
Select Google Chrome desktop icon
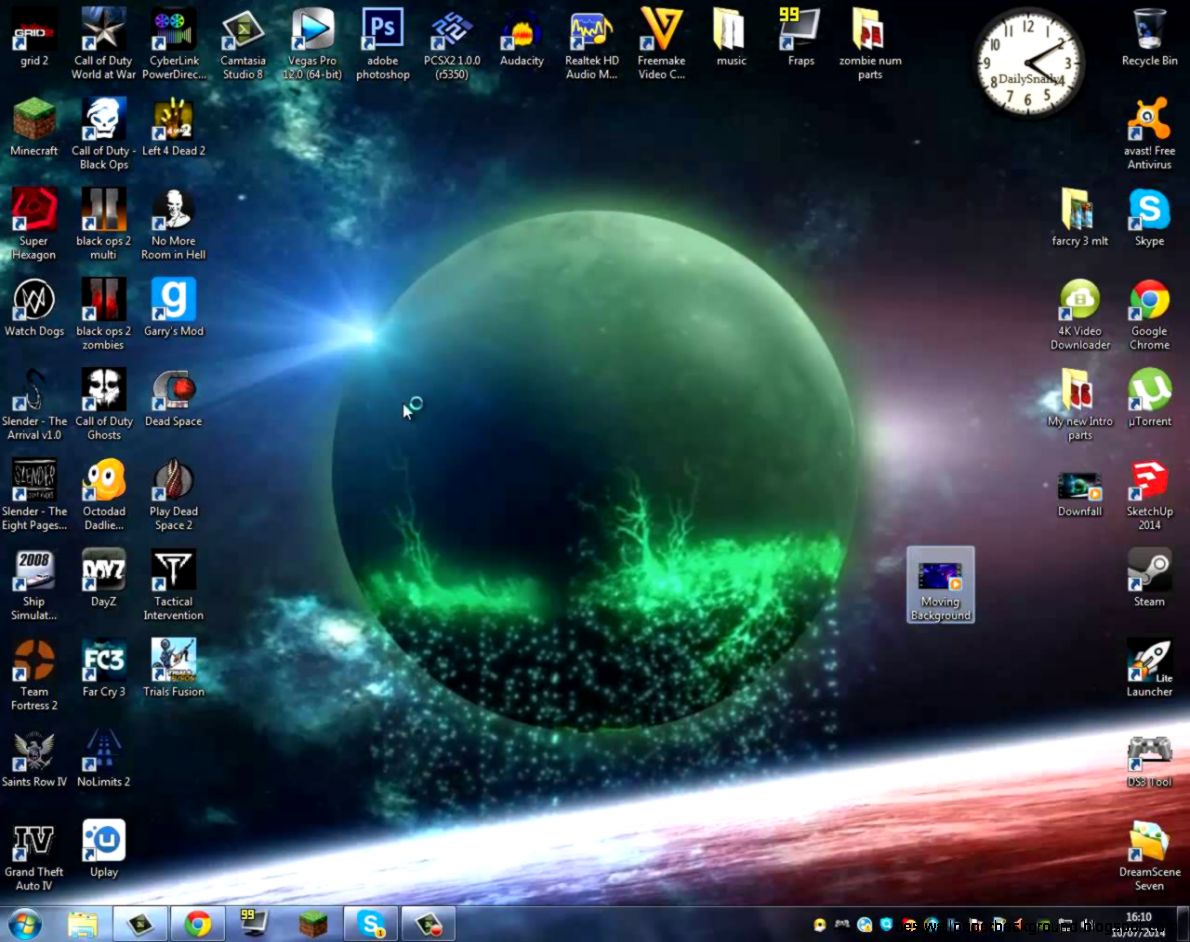click(1149, 313)
